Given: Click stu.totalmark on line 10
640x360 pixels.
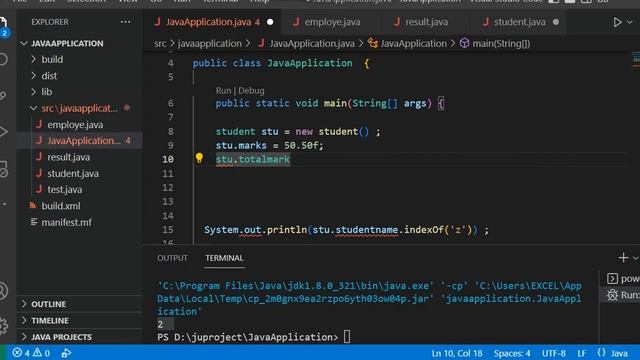Looking at the screenshot, I should coord(253,159).
